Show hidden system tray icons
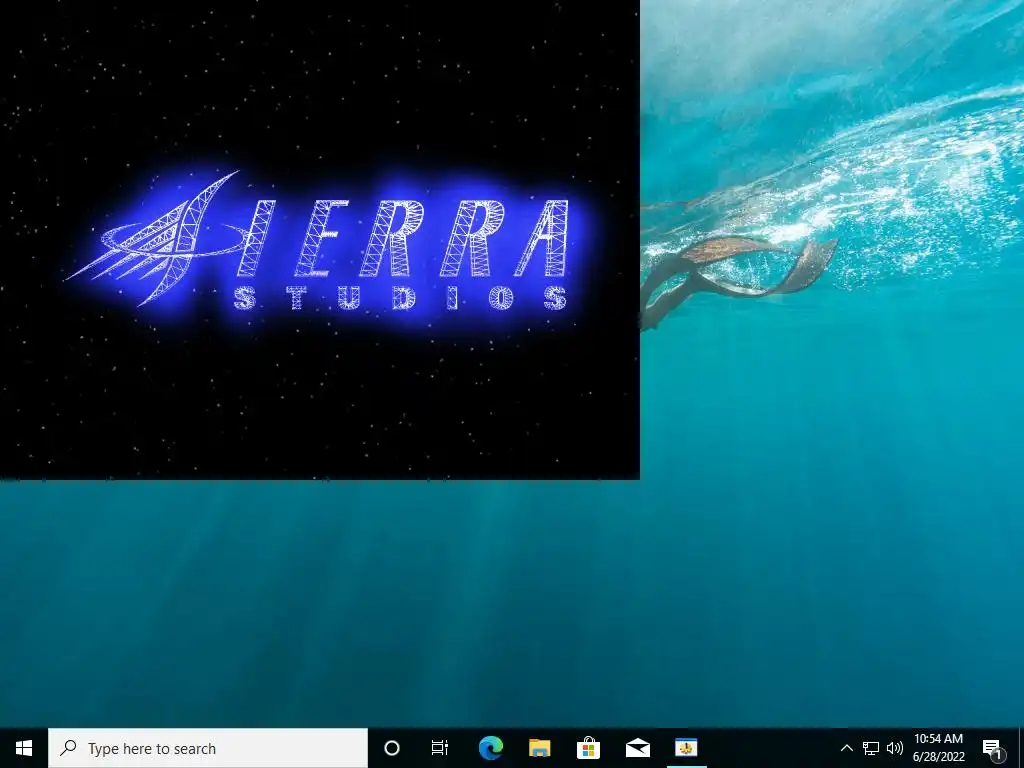This screenshot has width=1024, height=768. coord(846,748)
